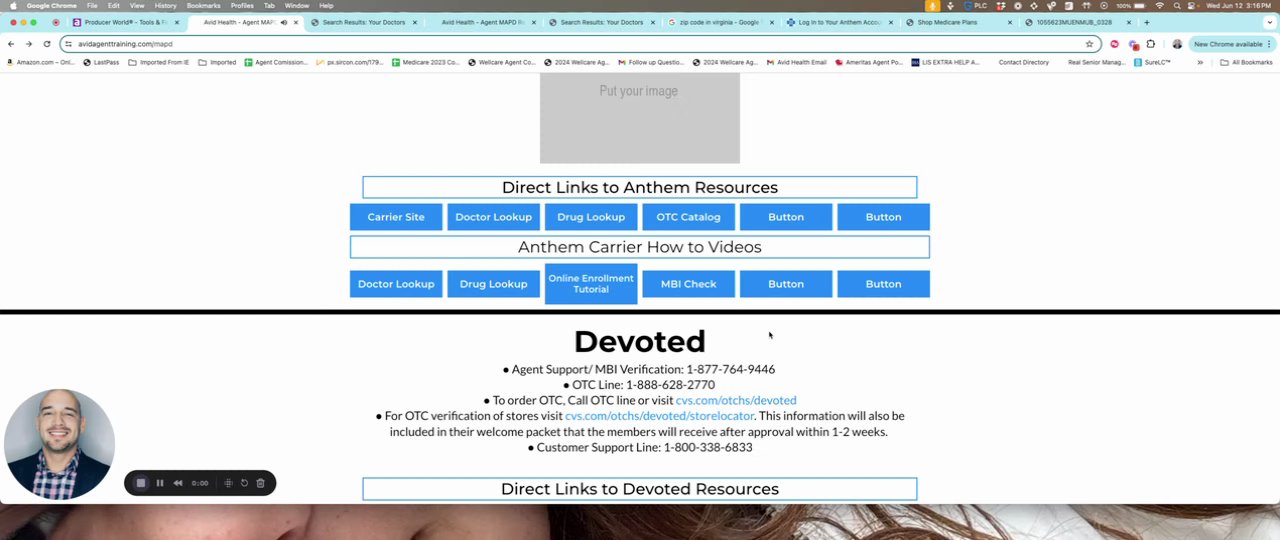
Task: Stop the screen recording
Action: point(141,483)
